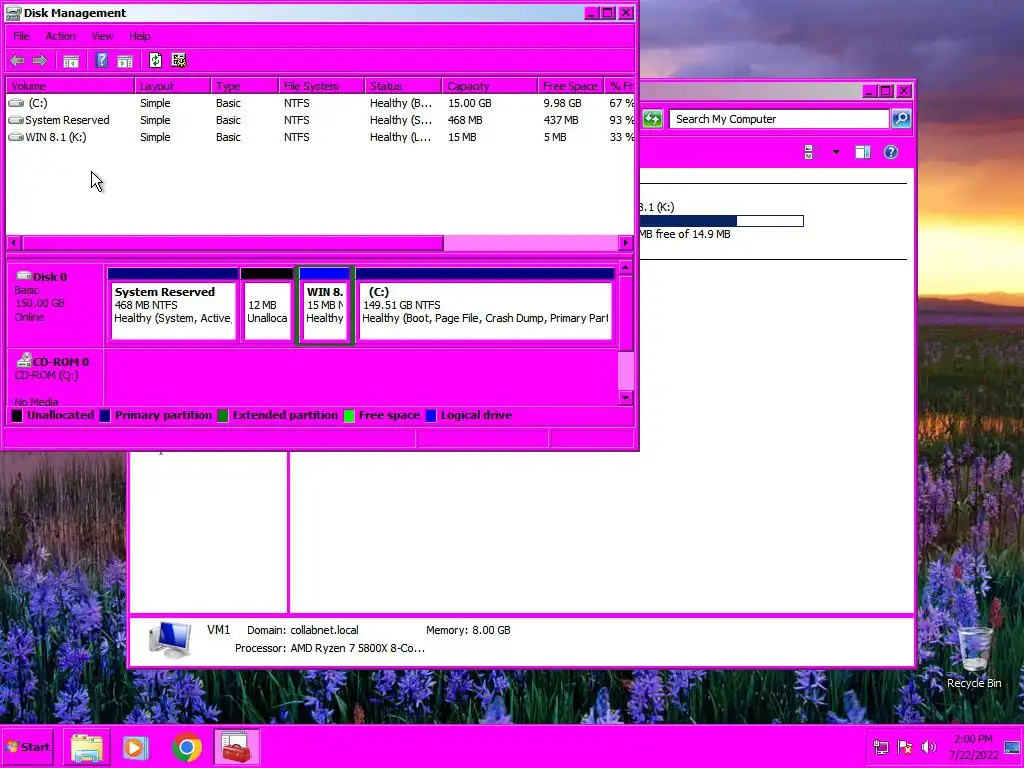Screen dimensions: 1024x768
Task: Click the volume list scroll left arrow
Action: coord(13,242)
